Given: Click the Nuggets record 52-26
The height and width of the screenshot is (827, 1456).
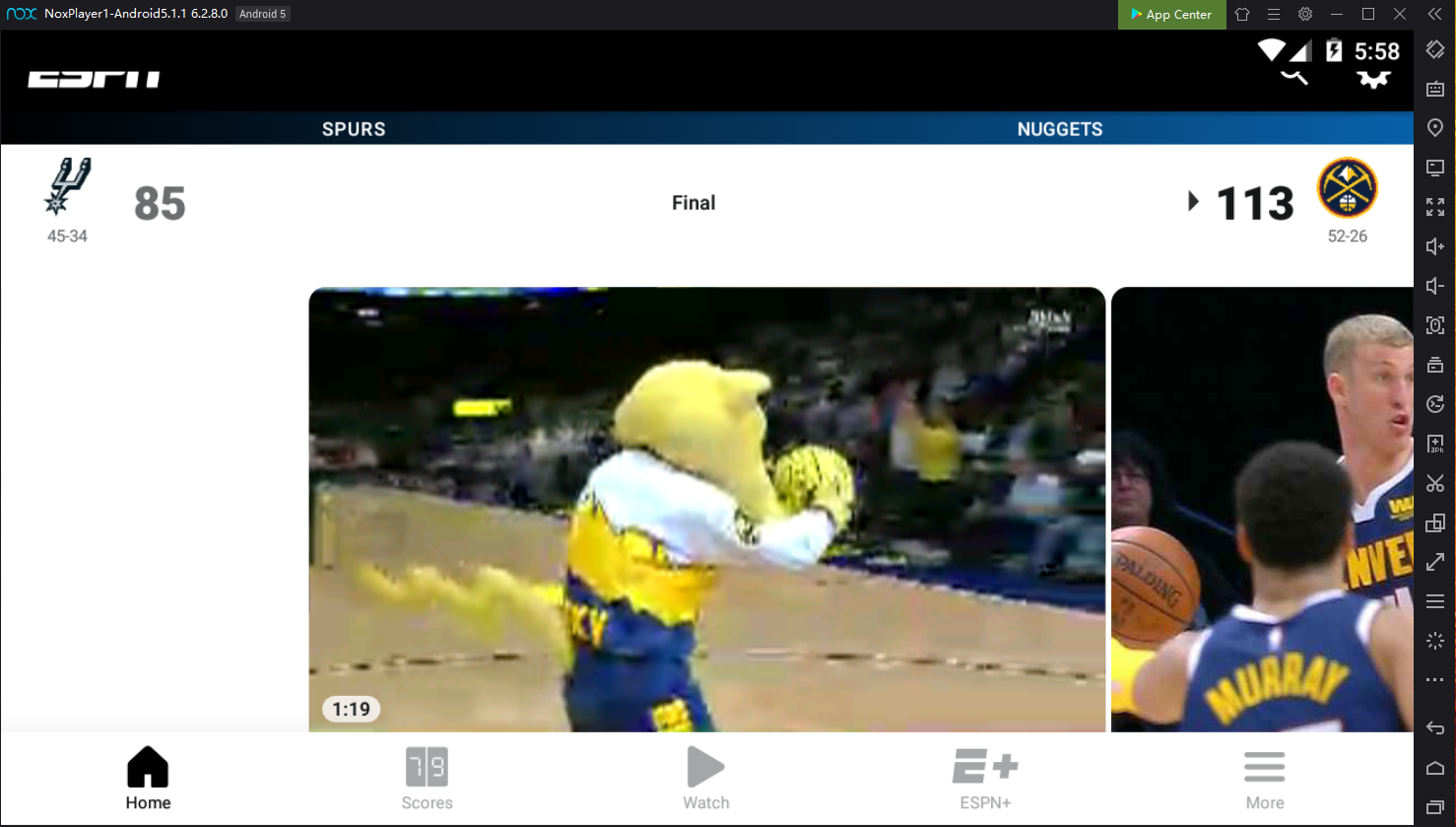Looking at the screenshot, I should [1348, 237].
